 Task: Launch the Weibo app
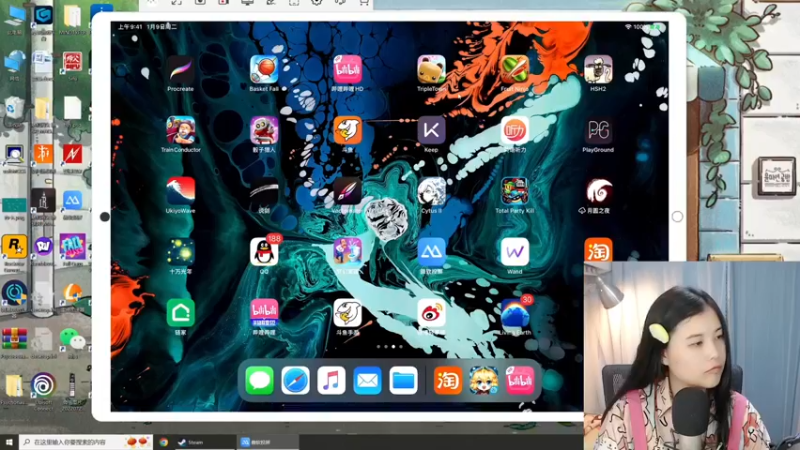[431, 313]
